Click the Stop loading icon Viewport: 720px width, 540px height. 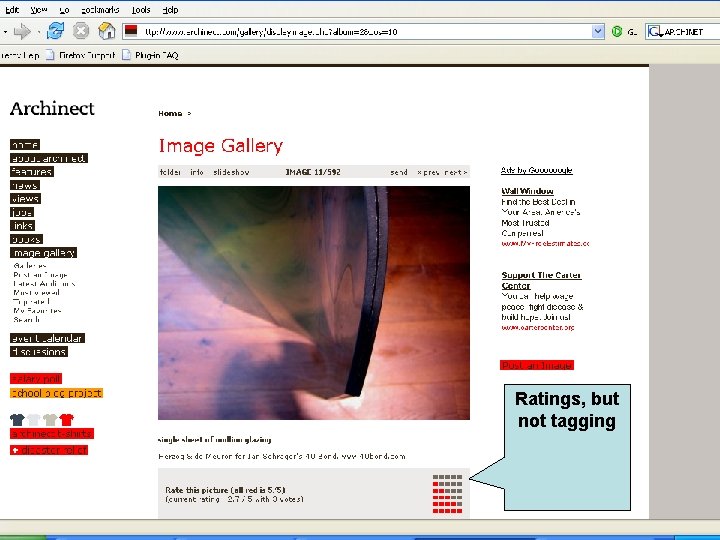pyautogui.click(x=81, y=31)
